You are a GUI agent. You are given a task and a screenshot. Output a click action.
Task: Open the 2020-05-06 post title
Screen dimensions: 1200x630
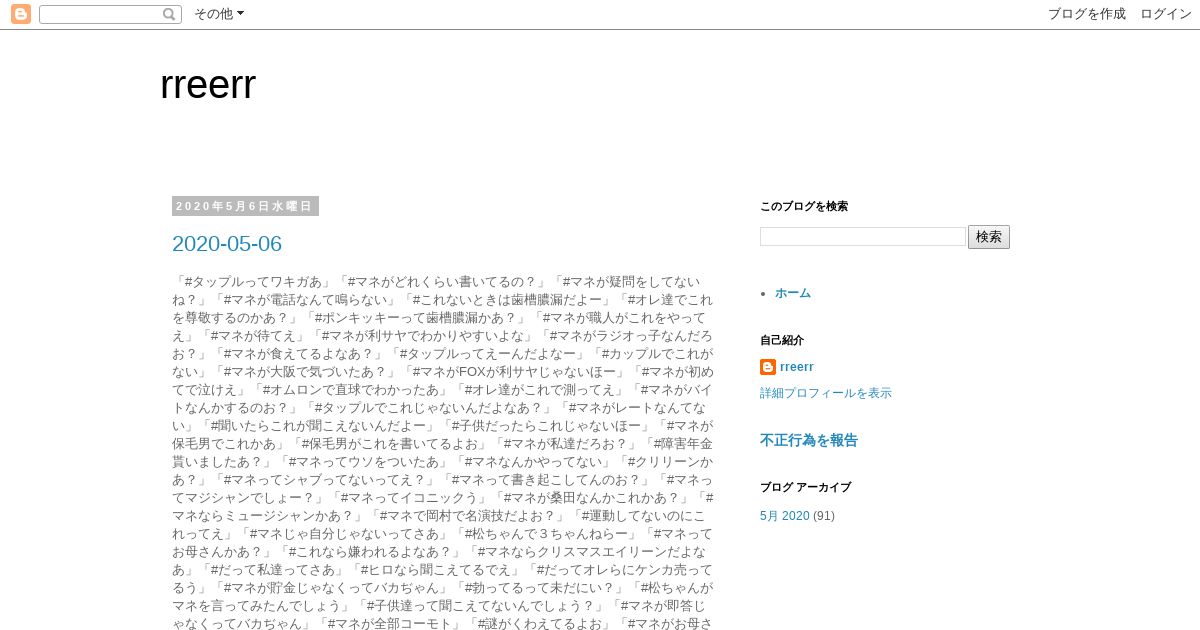pos(227,244)
